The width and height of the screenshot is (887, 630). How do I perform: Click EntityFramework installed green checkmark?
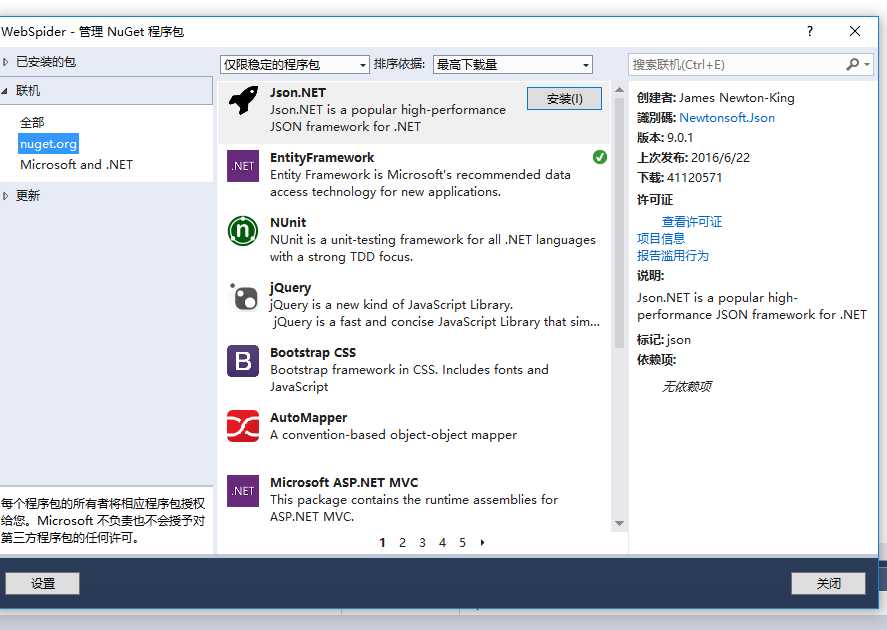pos(600,157)
